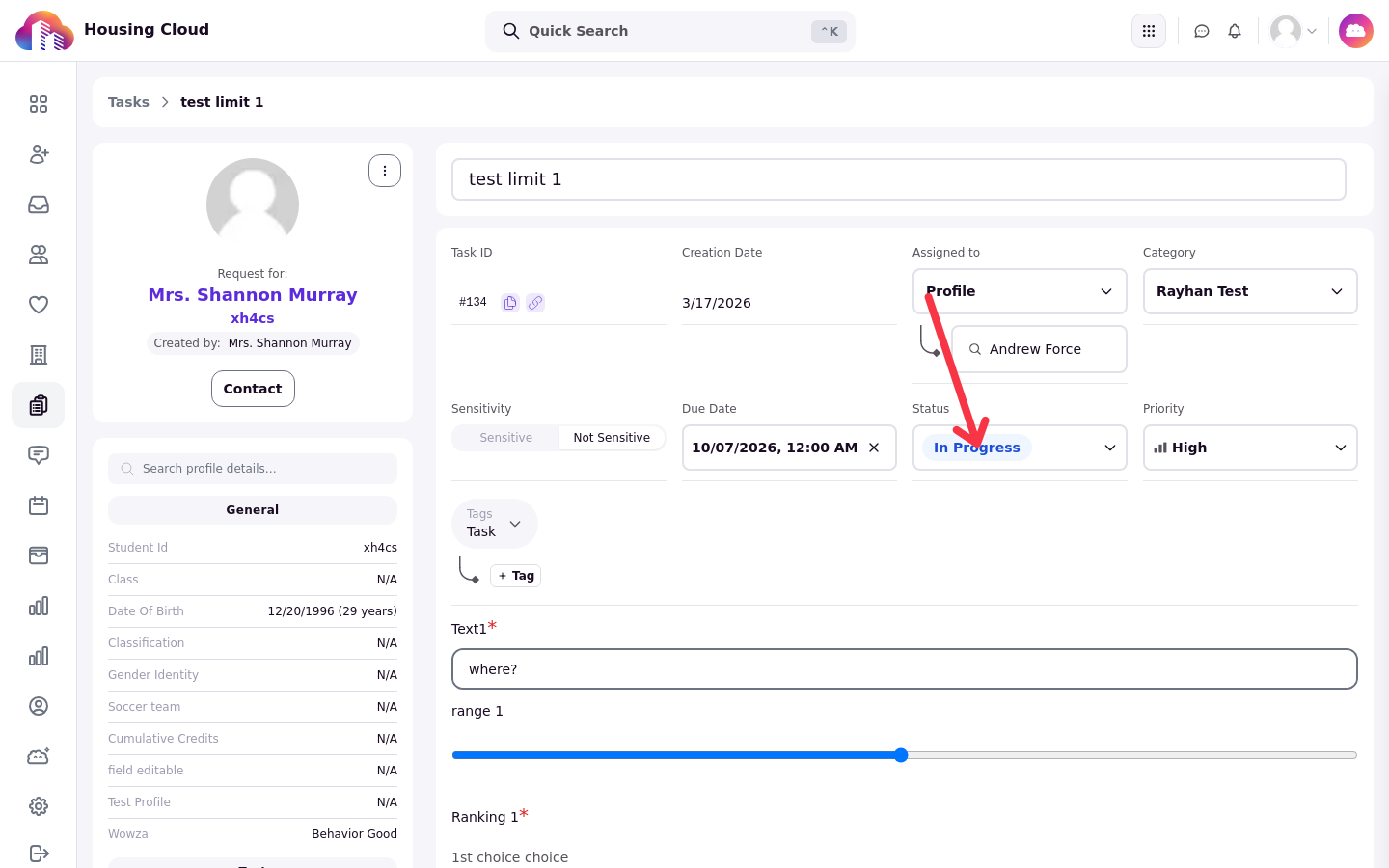Viewport: 1389px width, 868px height.
Task: Set sensitivity to Not Sensitive
Action: coord(612,438)
